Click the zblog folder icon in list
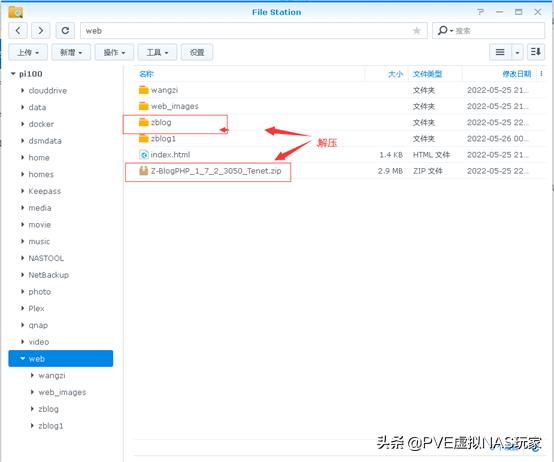The width and height of the screenshot is (554, 462). pos(143,122)
